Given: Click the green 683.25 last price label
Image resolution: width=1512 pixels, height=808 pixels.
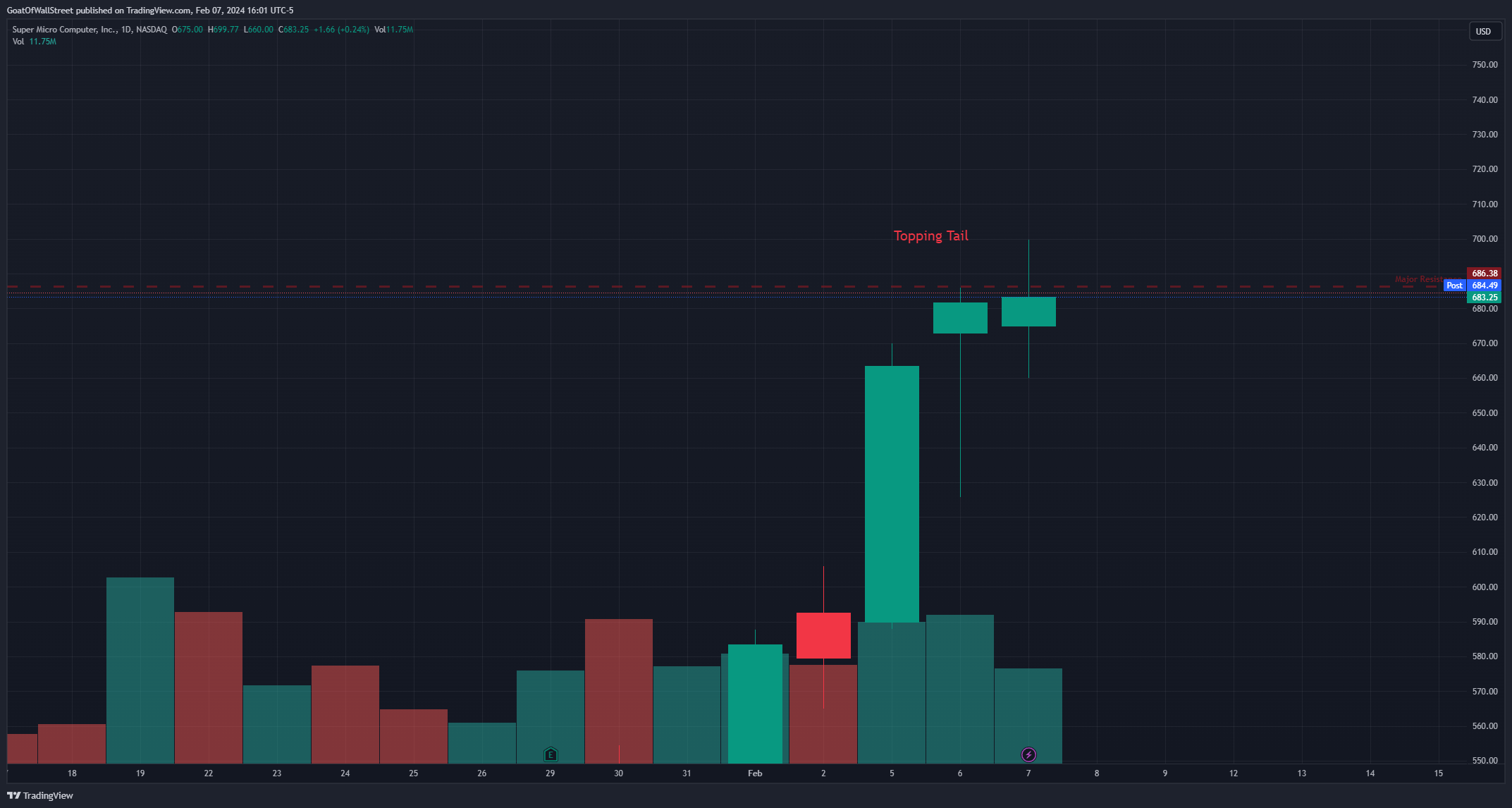Looking at the screenshot, I should click(1484, 298).
